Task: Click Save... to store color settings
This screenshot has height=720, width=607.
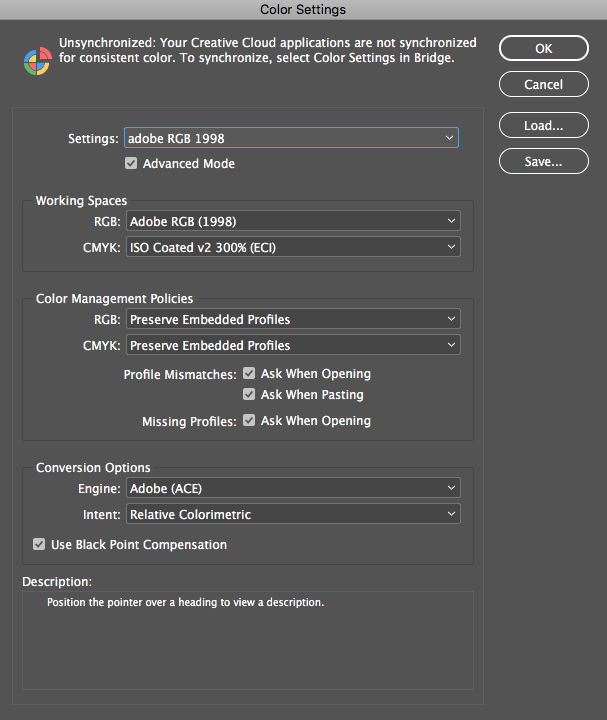Action: coord(544,161)
